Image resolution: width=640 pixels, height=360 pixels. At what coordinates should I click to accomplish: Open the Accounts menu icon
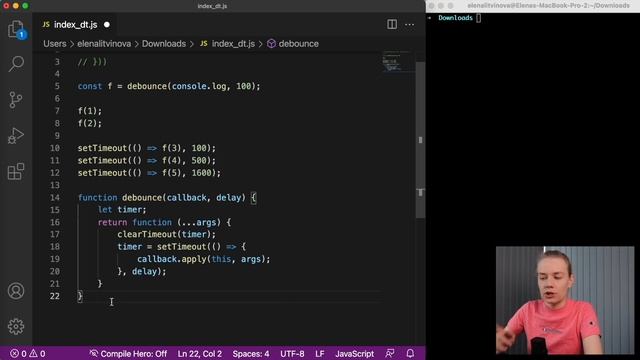tap(16, 291)
